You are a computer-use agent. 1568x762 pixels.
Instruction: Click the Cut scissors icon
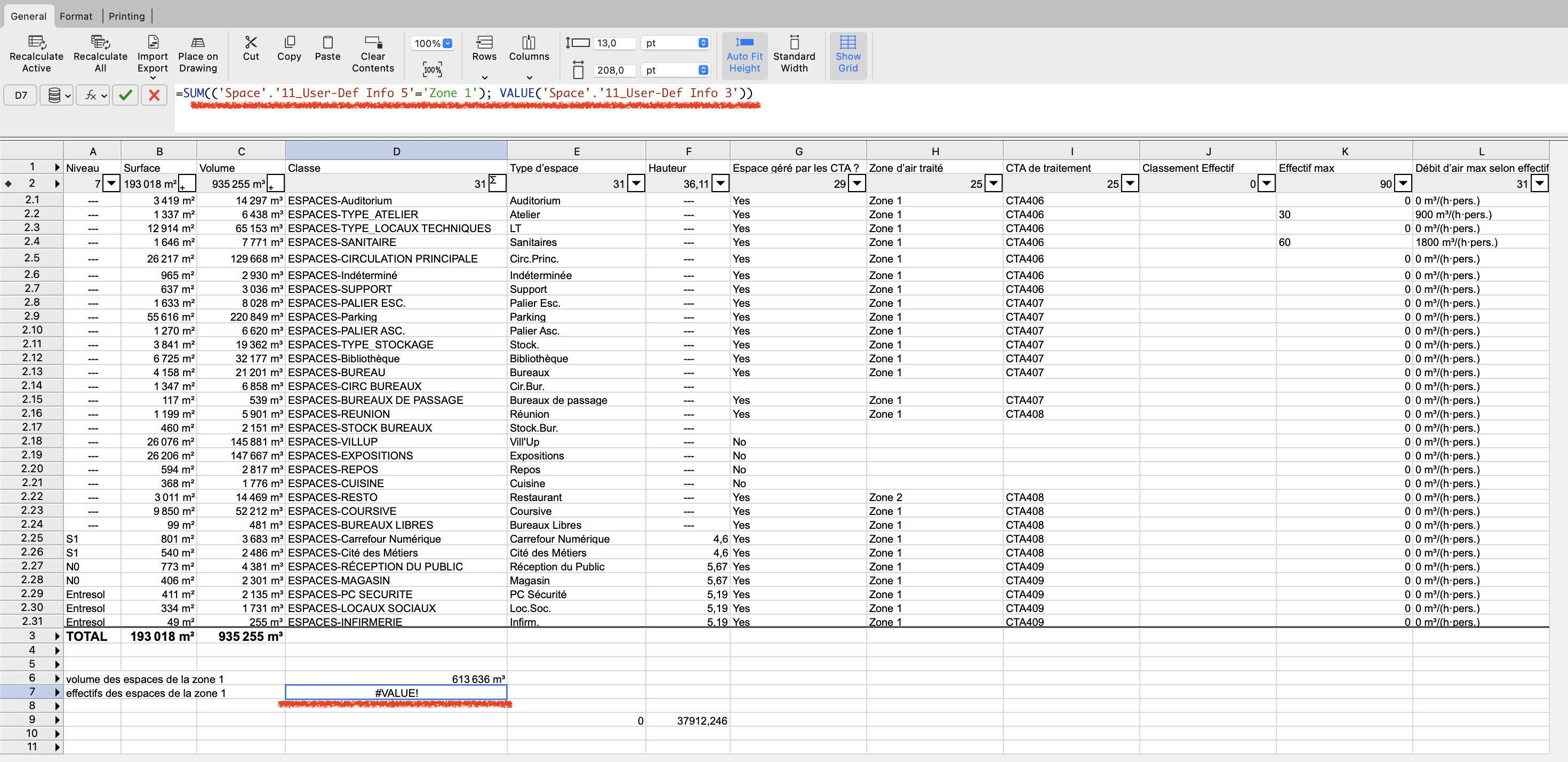tap(251, 43)
